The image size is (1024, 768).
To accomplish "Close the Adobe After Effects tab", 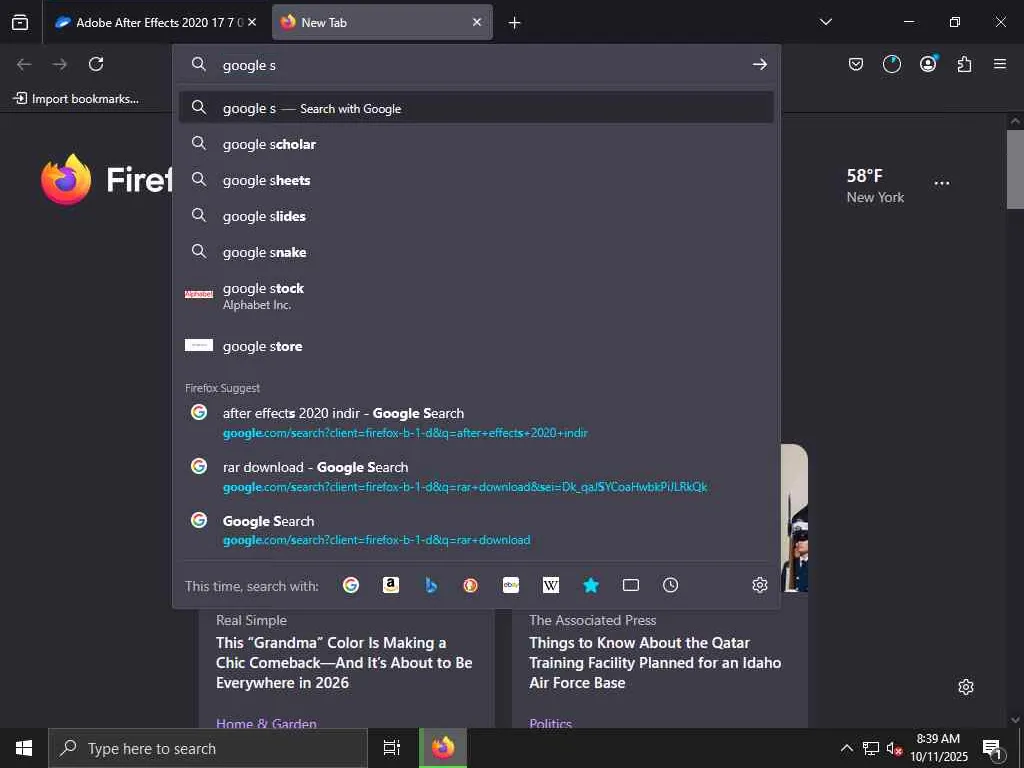I will 252,22.
